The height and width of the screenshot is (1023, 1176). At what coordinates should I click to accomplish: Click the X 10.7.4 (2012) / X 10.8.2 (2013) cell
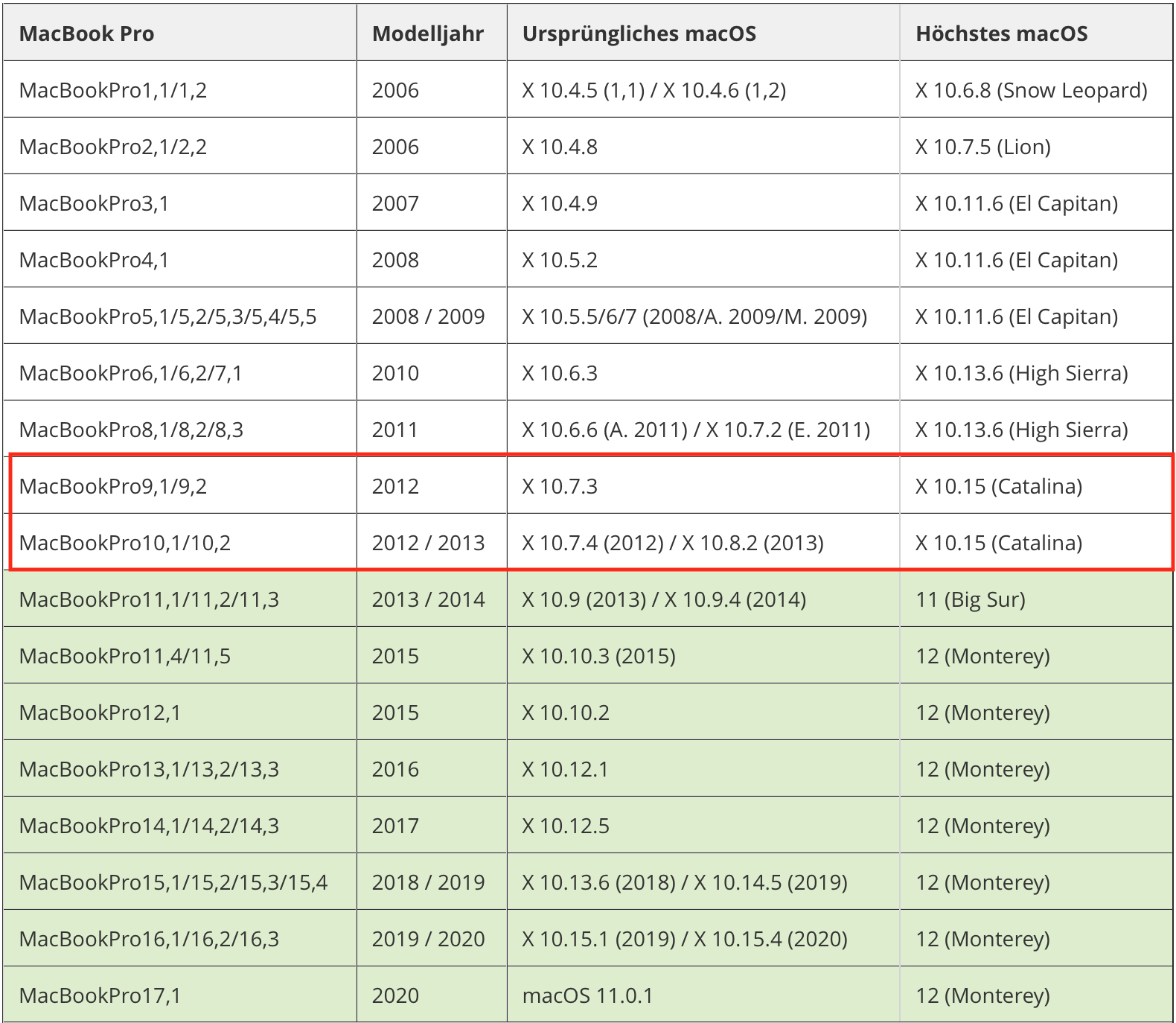(x=673, y=543)
